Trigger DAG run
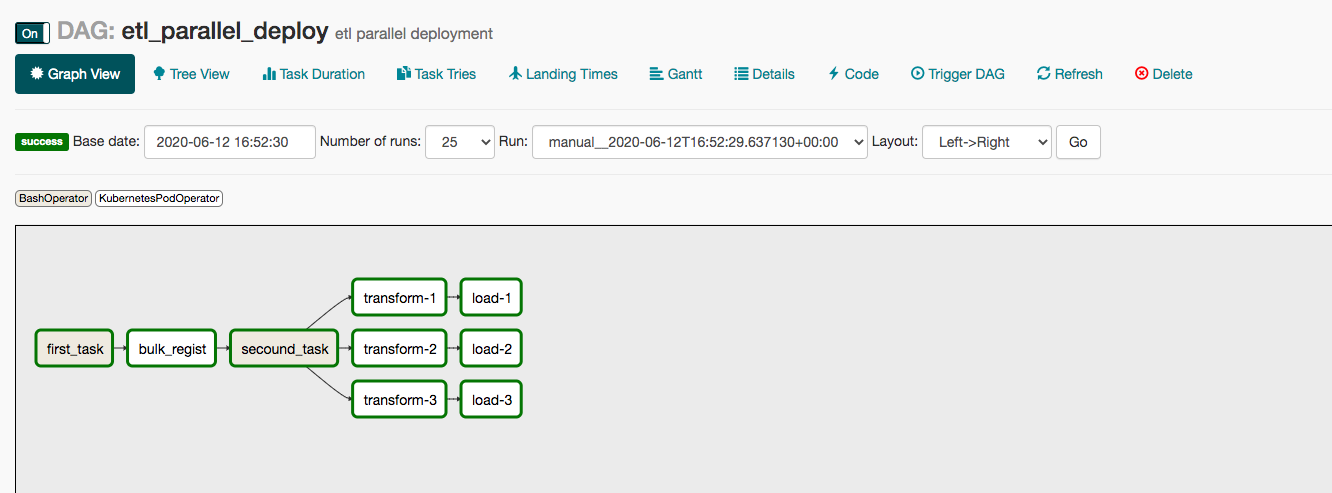Viewport: 1332px width, 493px height. pos(957,74)
